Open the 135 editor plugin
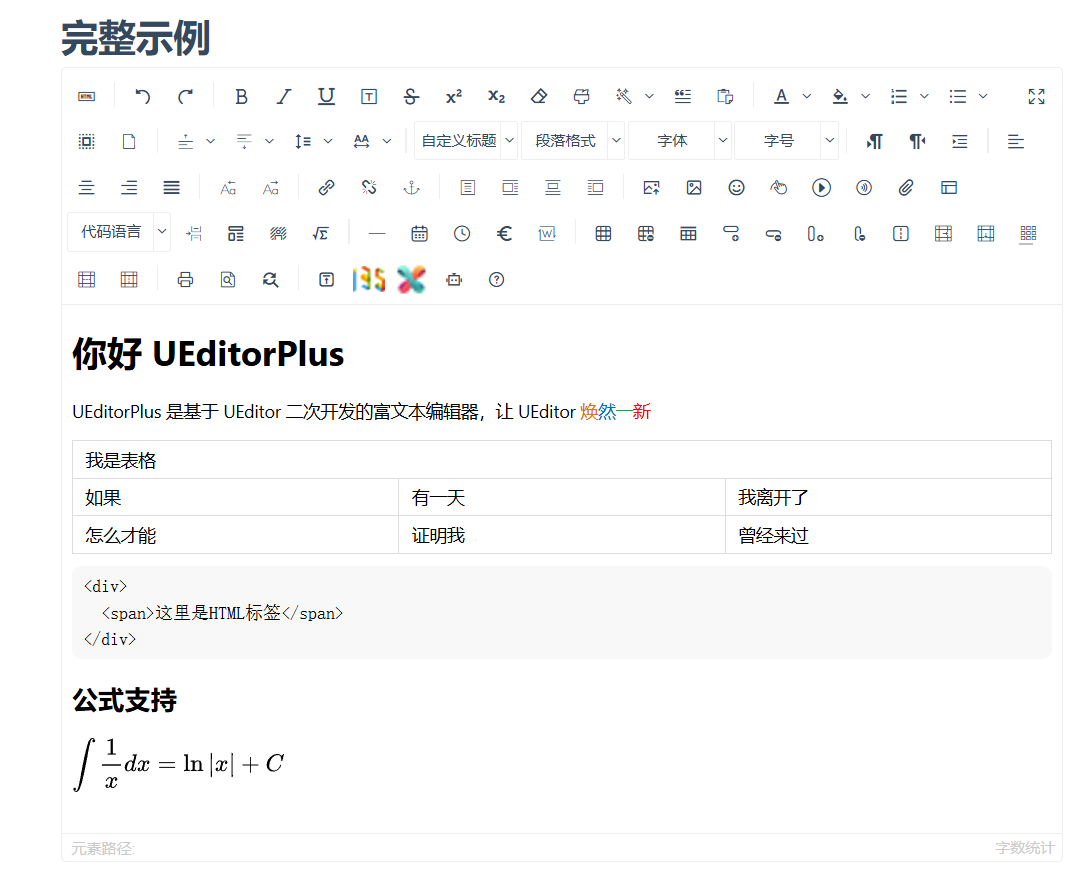 tap(369, 280)
